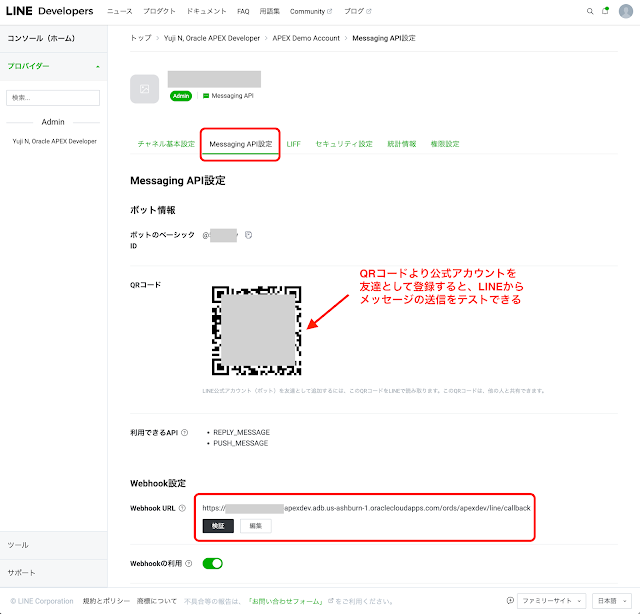Click the Admin role badge

[x=181, y=96]
